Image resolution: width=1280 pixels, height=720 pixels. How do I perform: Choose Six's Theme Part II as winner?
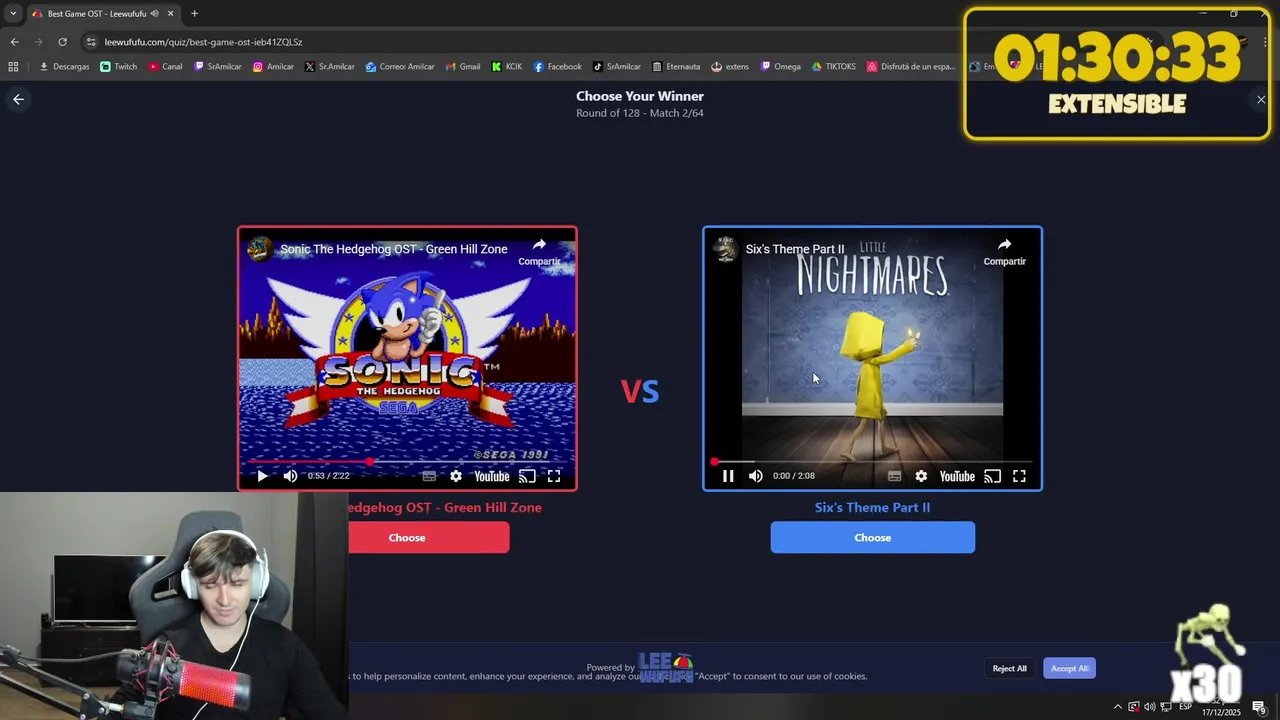[873, 538]
